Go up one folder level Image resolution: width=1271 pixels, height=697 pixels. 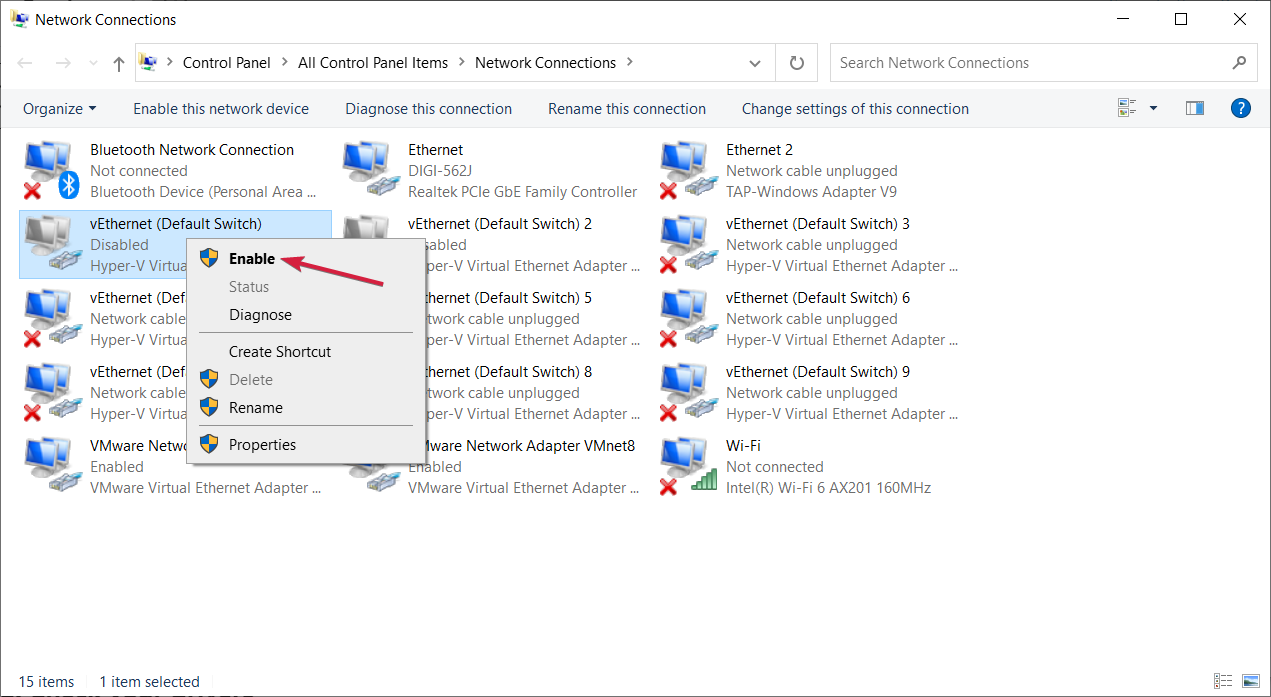click(119, 64)
